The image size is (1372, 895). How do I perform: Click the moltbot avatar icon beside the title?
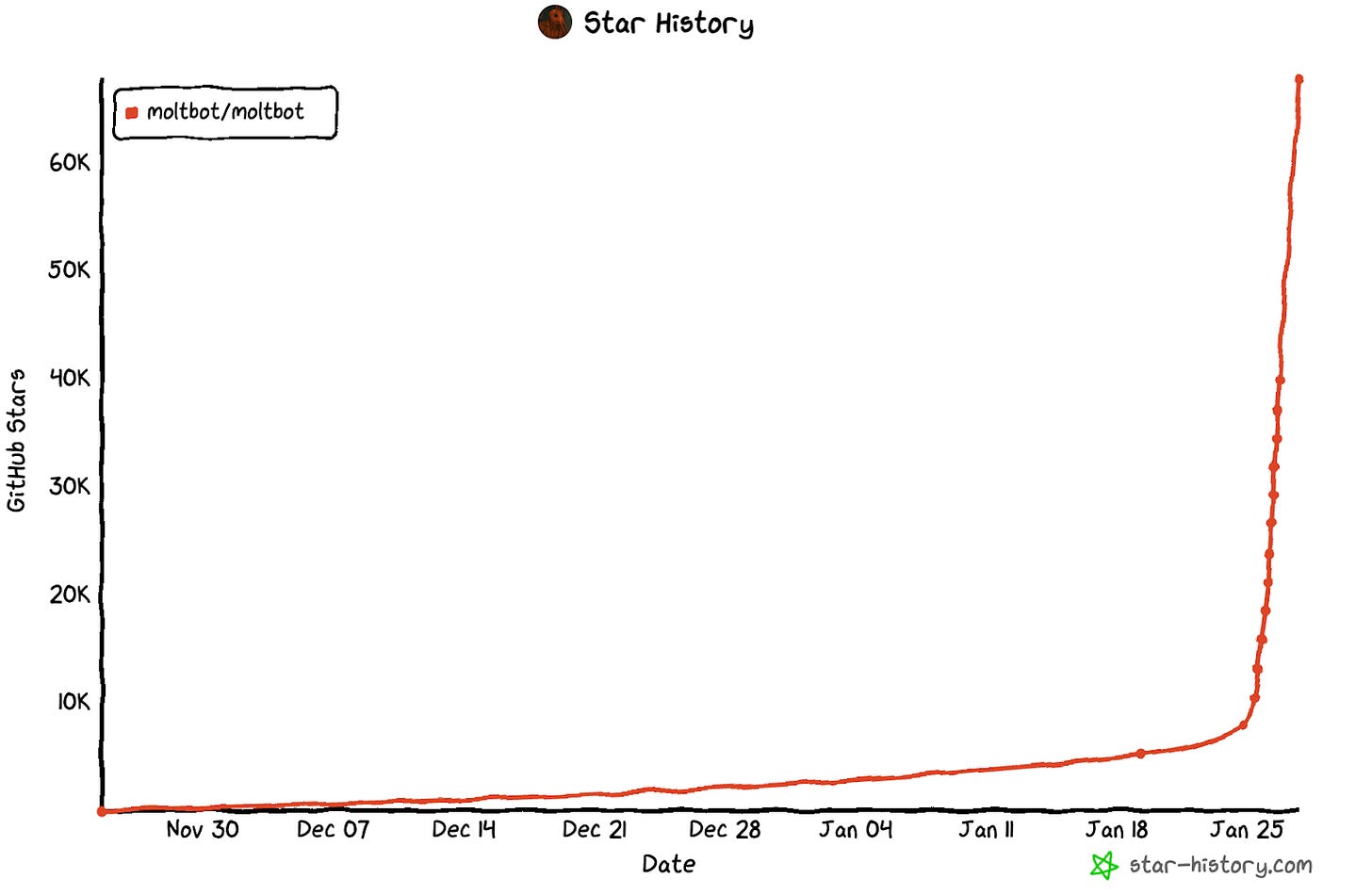tap(555, 22)
